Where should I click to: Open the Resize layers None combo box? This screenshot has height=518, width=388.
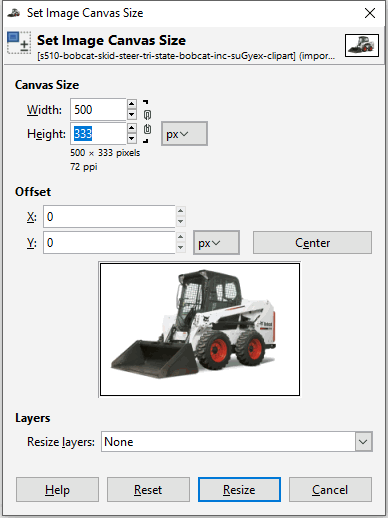pos(237,442)
